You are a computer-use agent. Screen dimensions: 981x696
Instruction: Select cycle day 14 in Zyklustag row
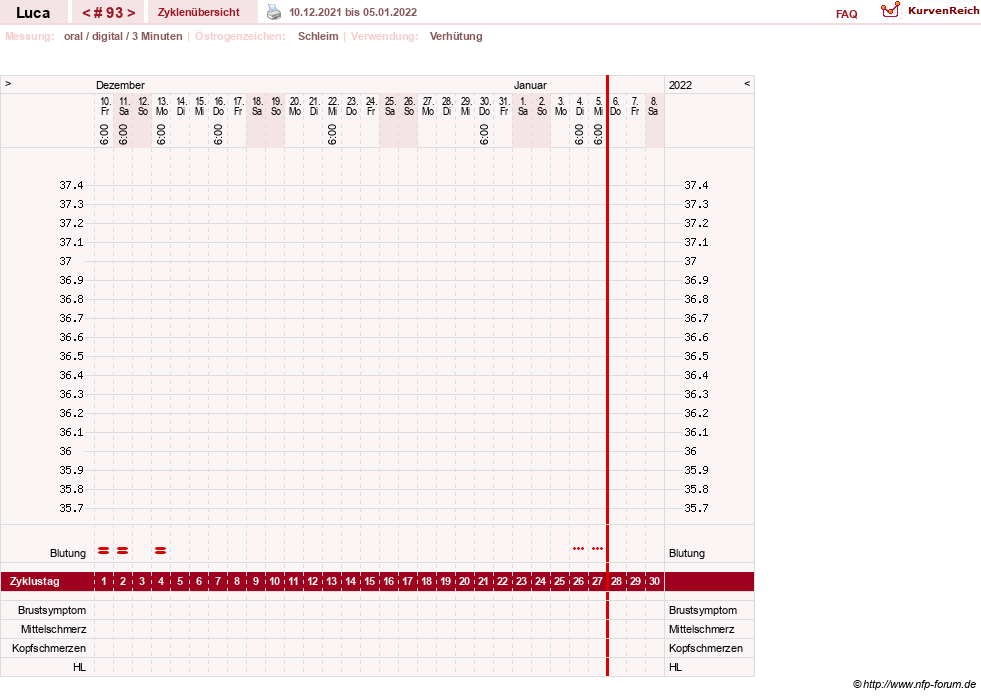click(351, 581)
